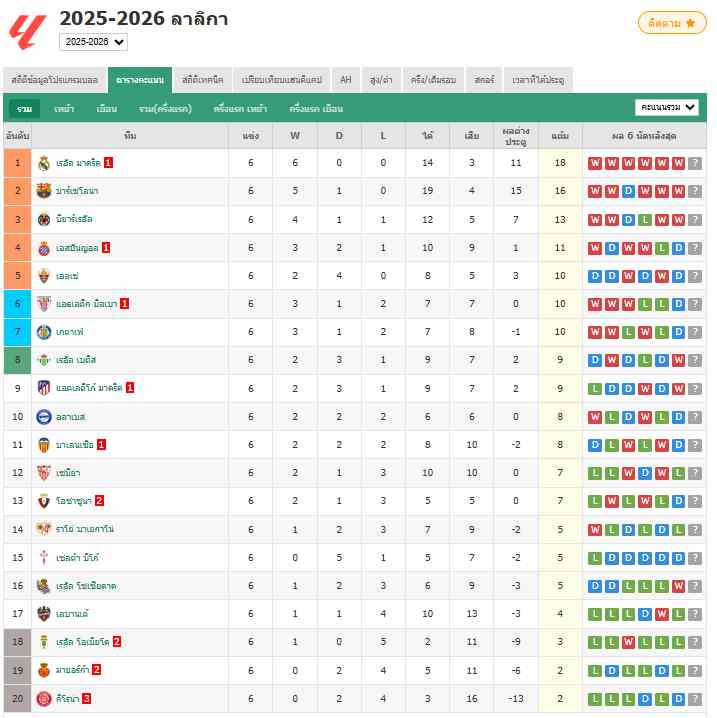Select the เยือน (away) sub-filter
This screenshot has height=718, width=717.
(x=107, y=108)
